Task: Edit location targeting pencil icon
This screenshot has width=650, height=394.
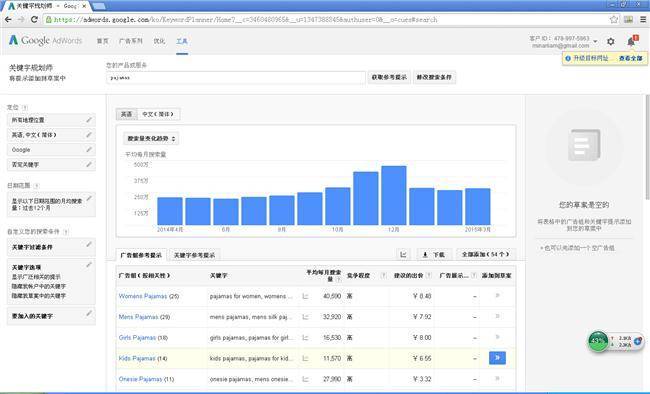Action: [x=89, y=120]
